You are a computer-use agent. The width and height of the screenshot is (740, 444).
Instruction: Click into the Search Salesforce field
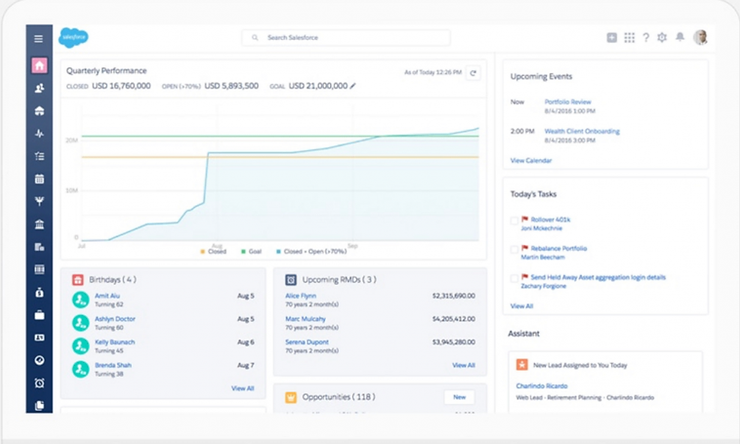pyautogui.click(x=346, y=38)
